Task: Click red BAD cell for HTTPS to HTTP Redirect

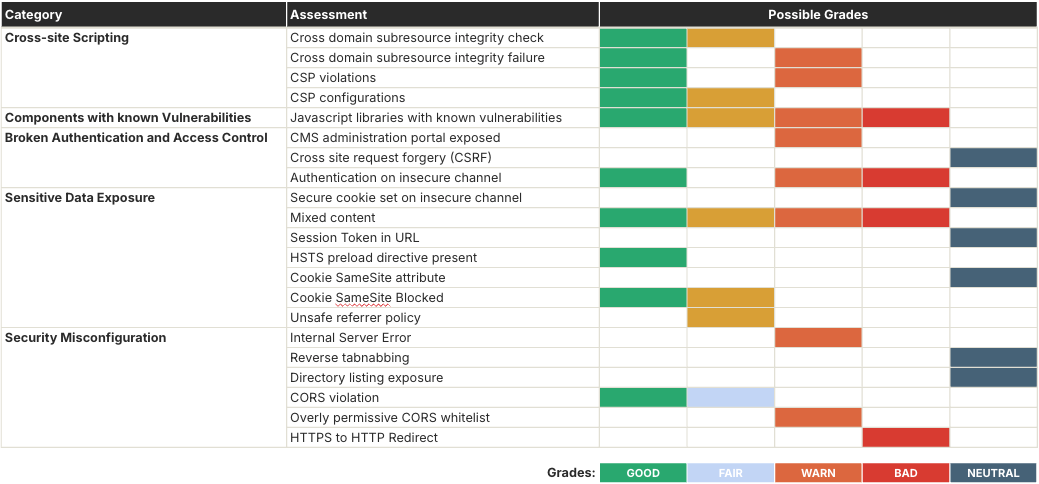Action: pyautogui.click(x=905, y=438)
